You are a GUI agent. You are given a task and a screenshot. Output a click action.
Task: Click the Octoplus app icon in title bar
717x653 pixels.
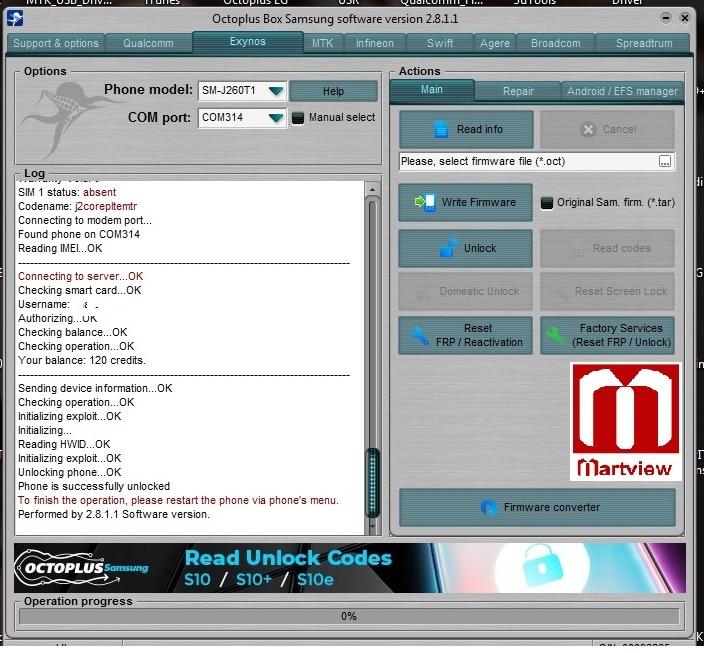click(15, 18)
